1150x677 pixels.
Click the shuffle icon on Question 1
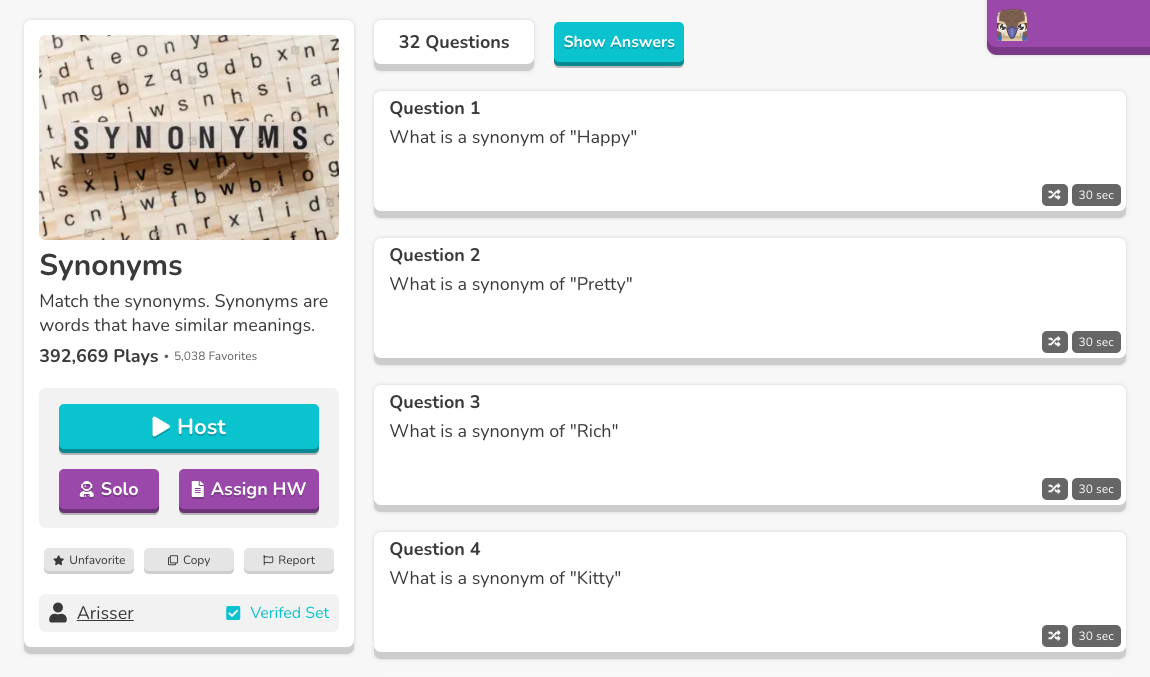(x=1054, y=195)
